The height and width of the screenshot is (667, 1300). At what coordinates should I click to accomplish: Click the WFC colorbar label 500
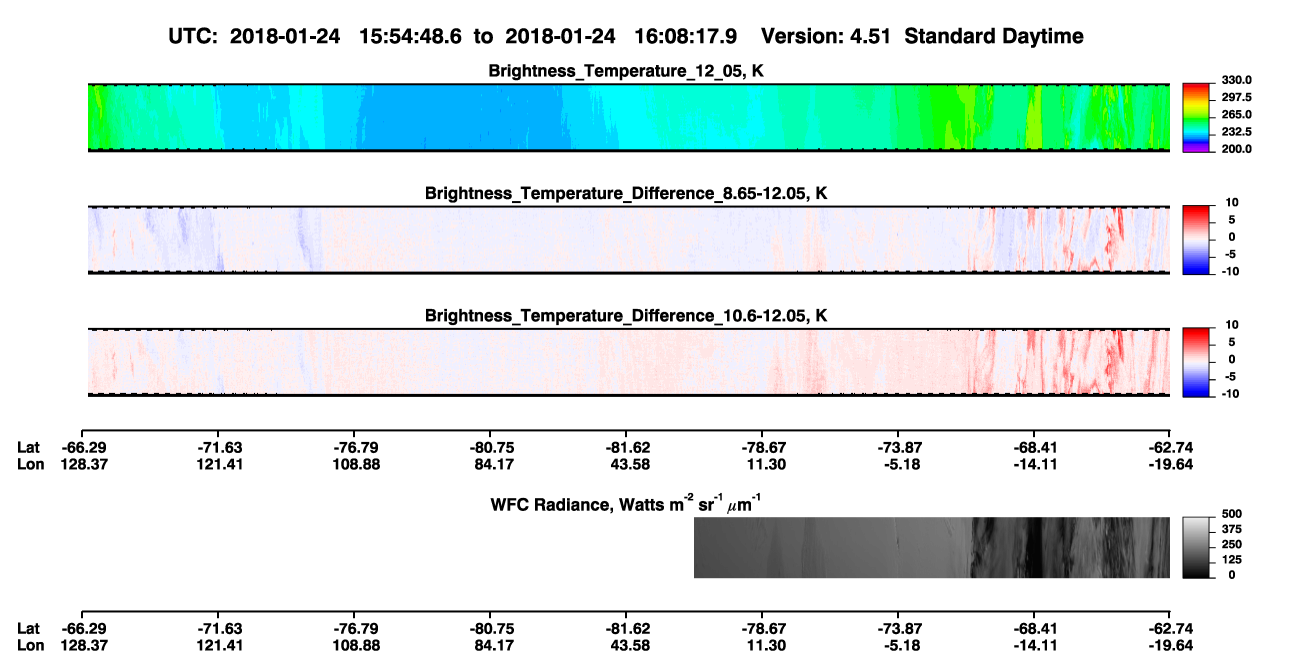[1233, 513]
